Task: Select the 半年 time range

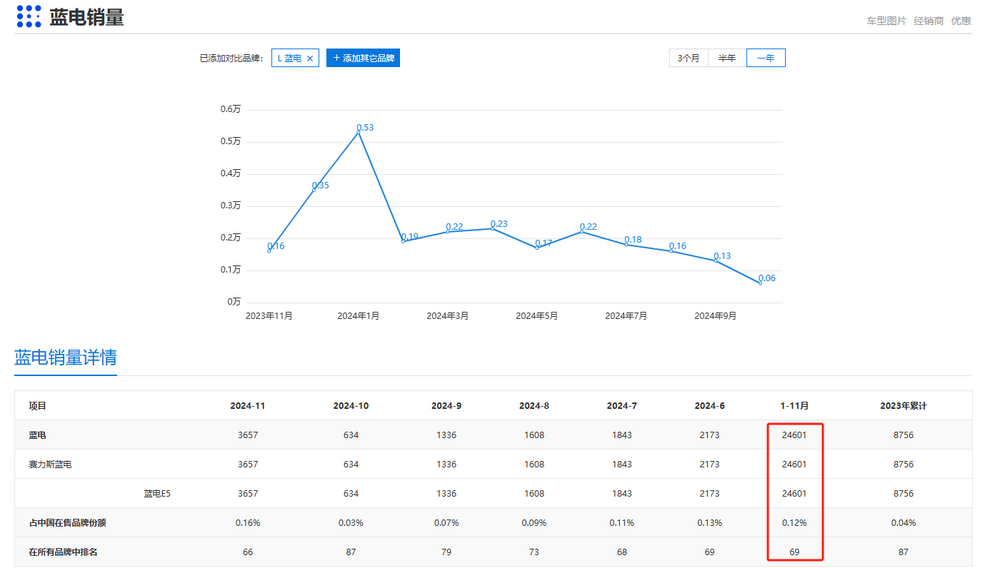Action: pyautogui.click(x=727, y=58)
